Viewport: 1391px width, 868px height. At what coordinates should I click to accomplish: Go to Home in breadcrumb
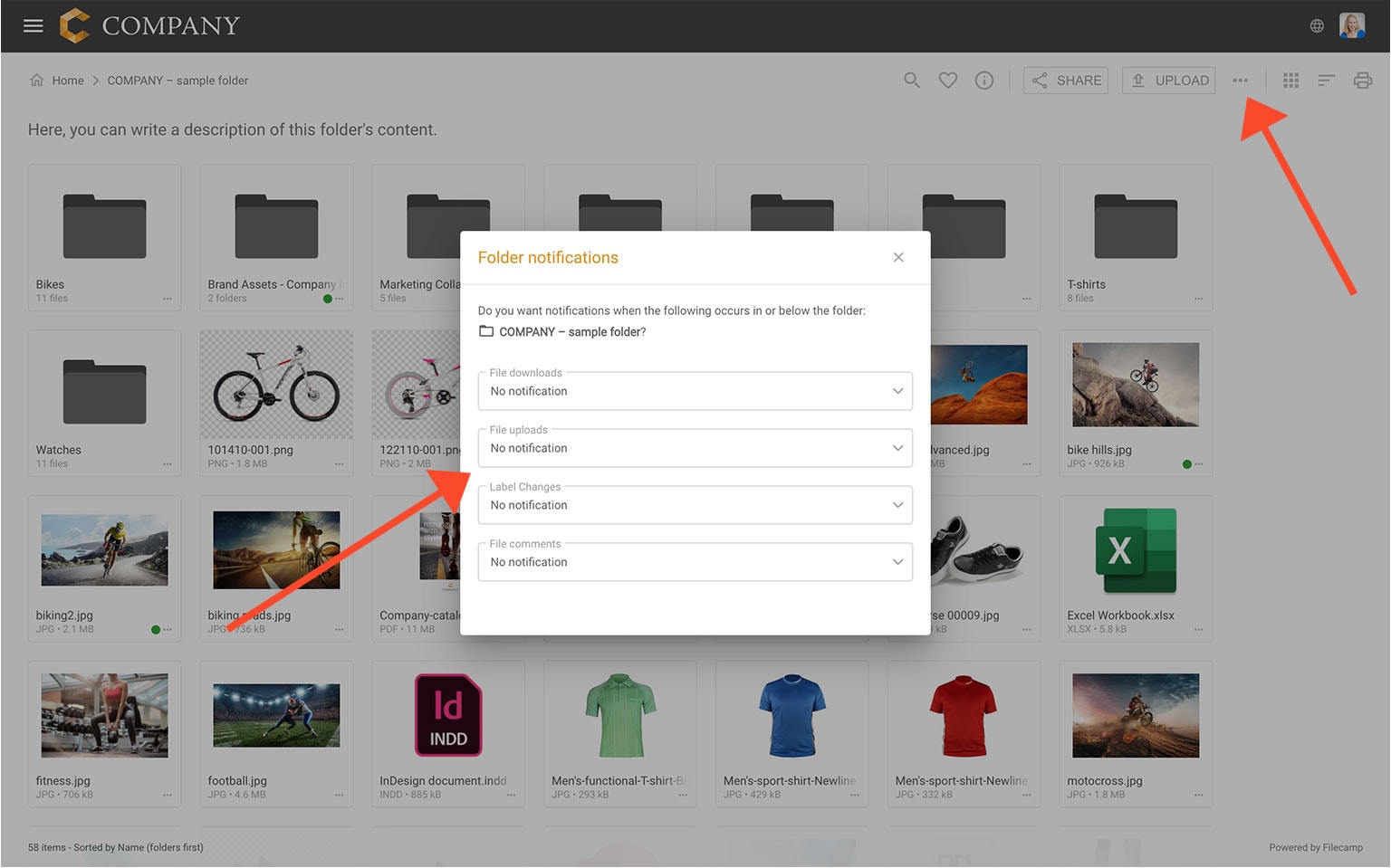click(67, 81)
